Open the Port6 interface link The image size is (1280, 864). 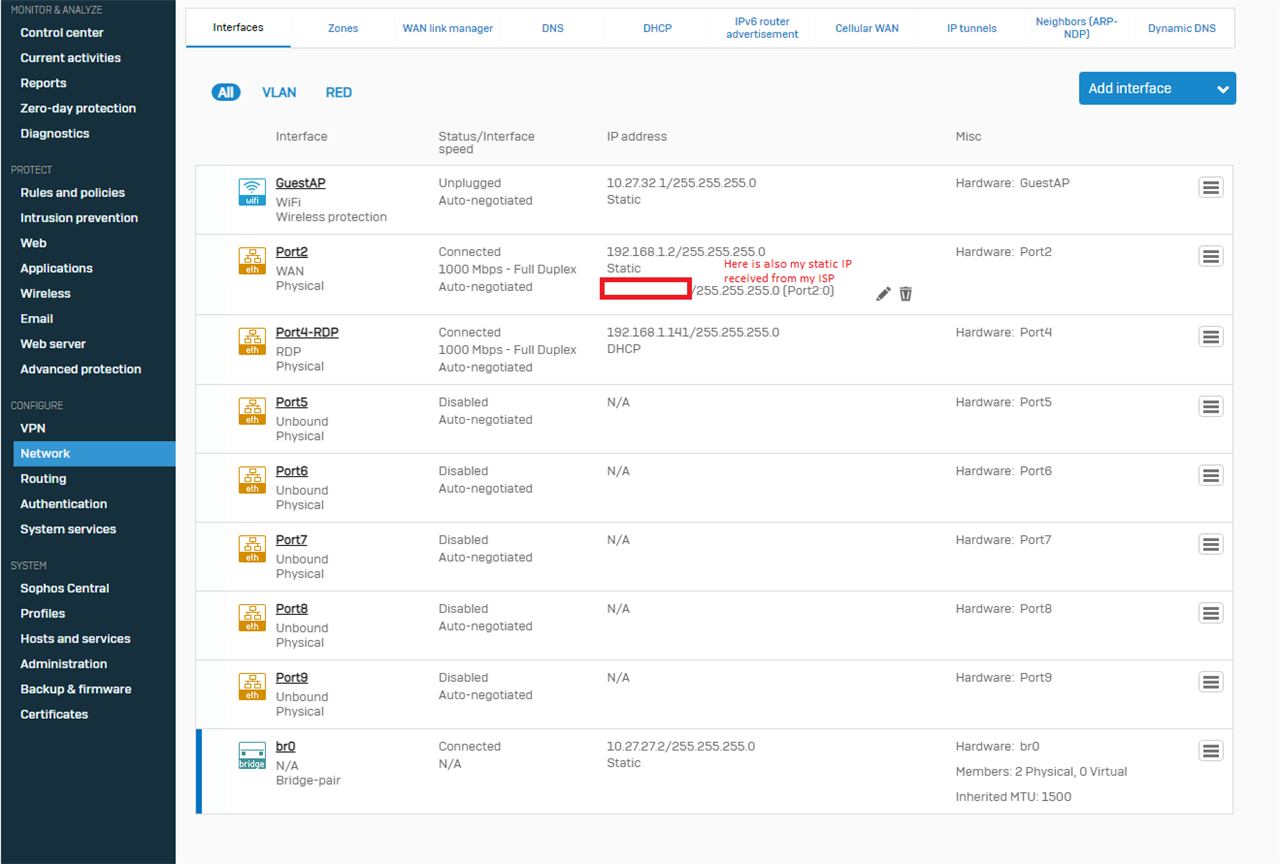click(292, 471)
